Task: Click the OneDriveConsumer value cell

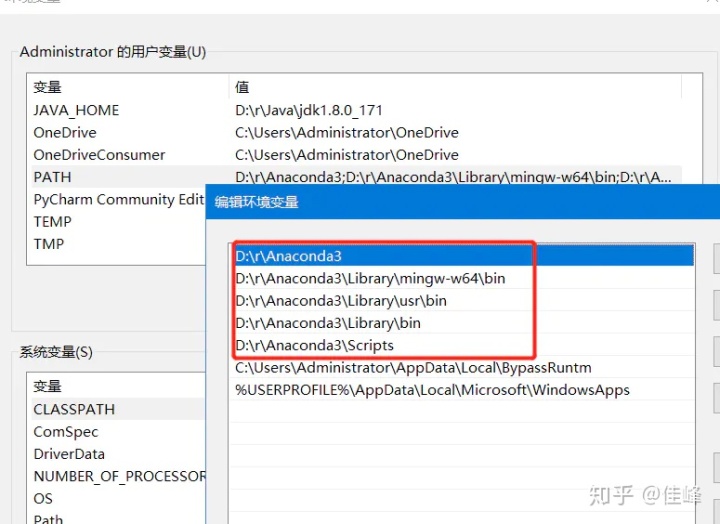Action: point(347,155)
